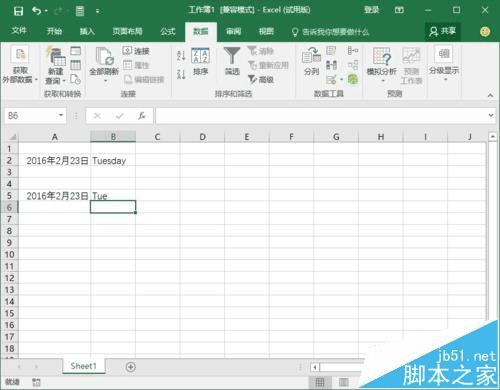Open the Undo history dropdown arrow
Screen dimensions: 500x390
click(46, 11)
